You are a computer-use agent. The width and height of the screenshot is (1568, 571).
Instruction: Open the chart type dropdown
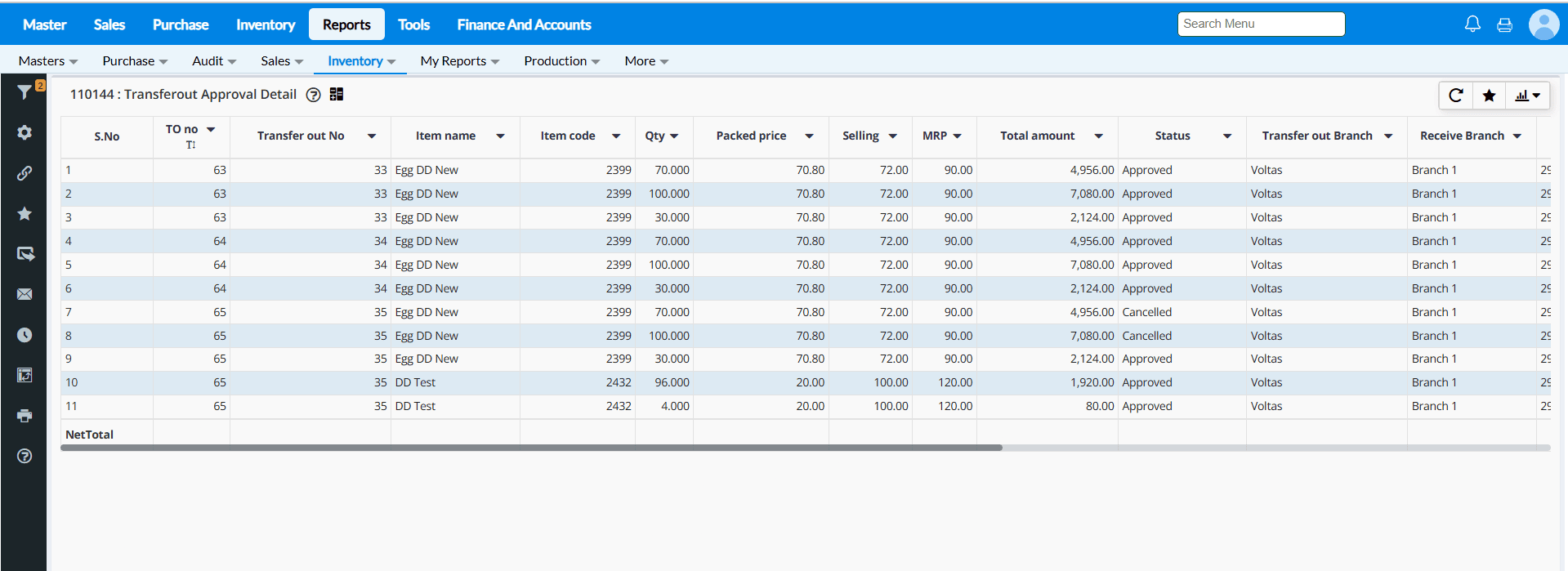point(1527,96)
